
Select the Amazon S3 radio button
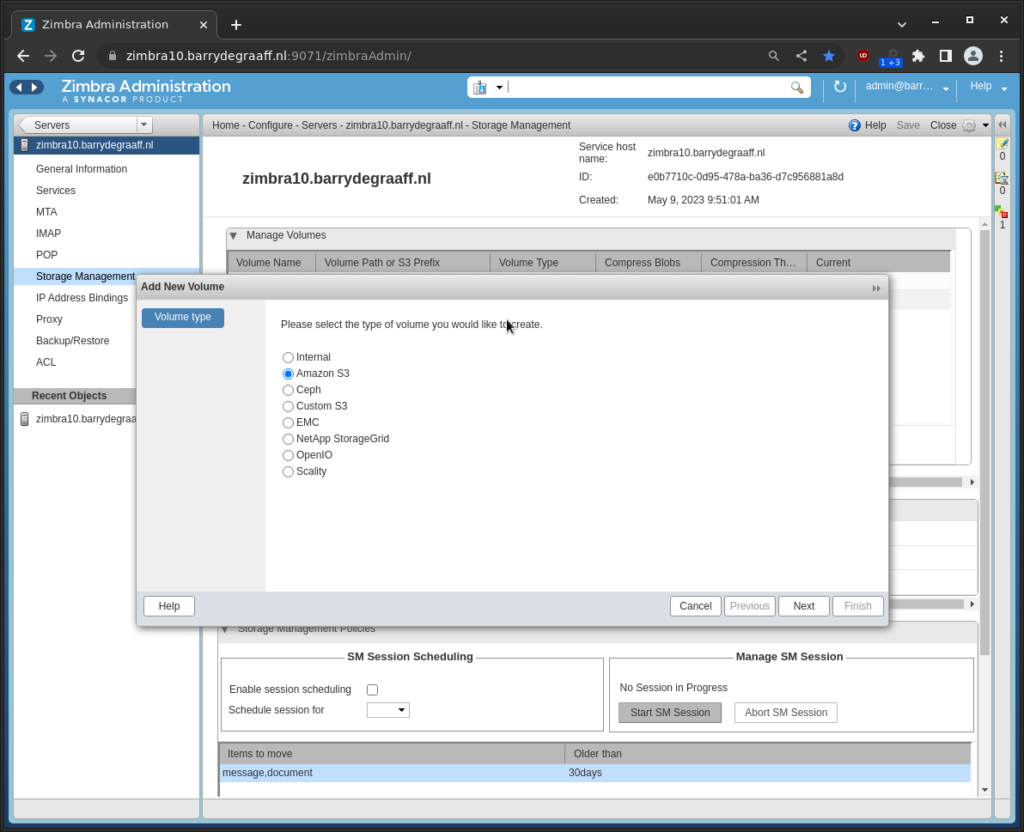pyautogui.click(x=288, y=374)
